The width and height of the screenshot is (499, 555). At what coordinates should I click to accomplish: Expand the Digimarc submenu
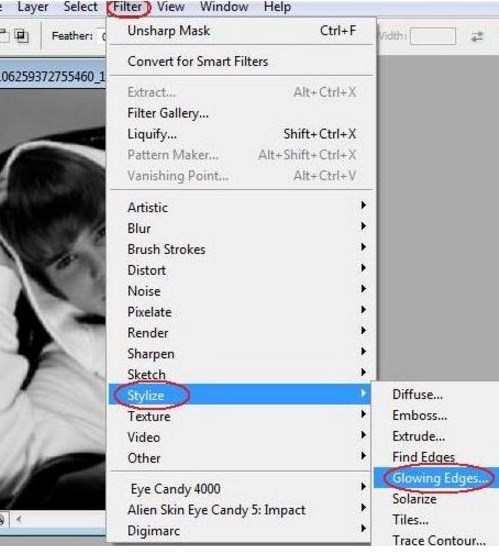pyautogui.click(x=241, y=531)
